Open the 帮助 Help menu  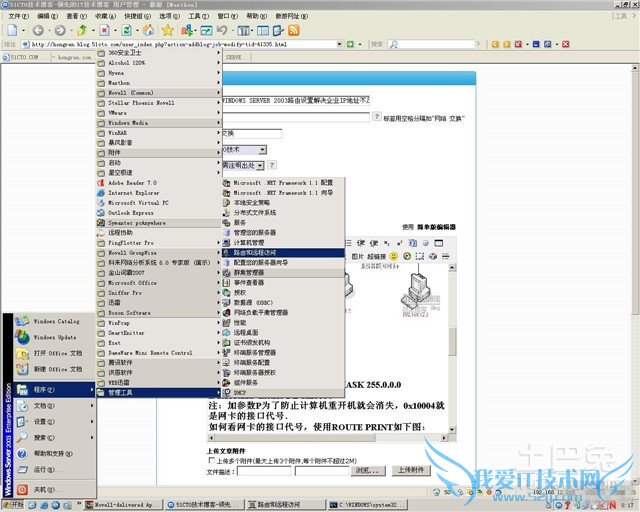[x=256, y=16]
